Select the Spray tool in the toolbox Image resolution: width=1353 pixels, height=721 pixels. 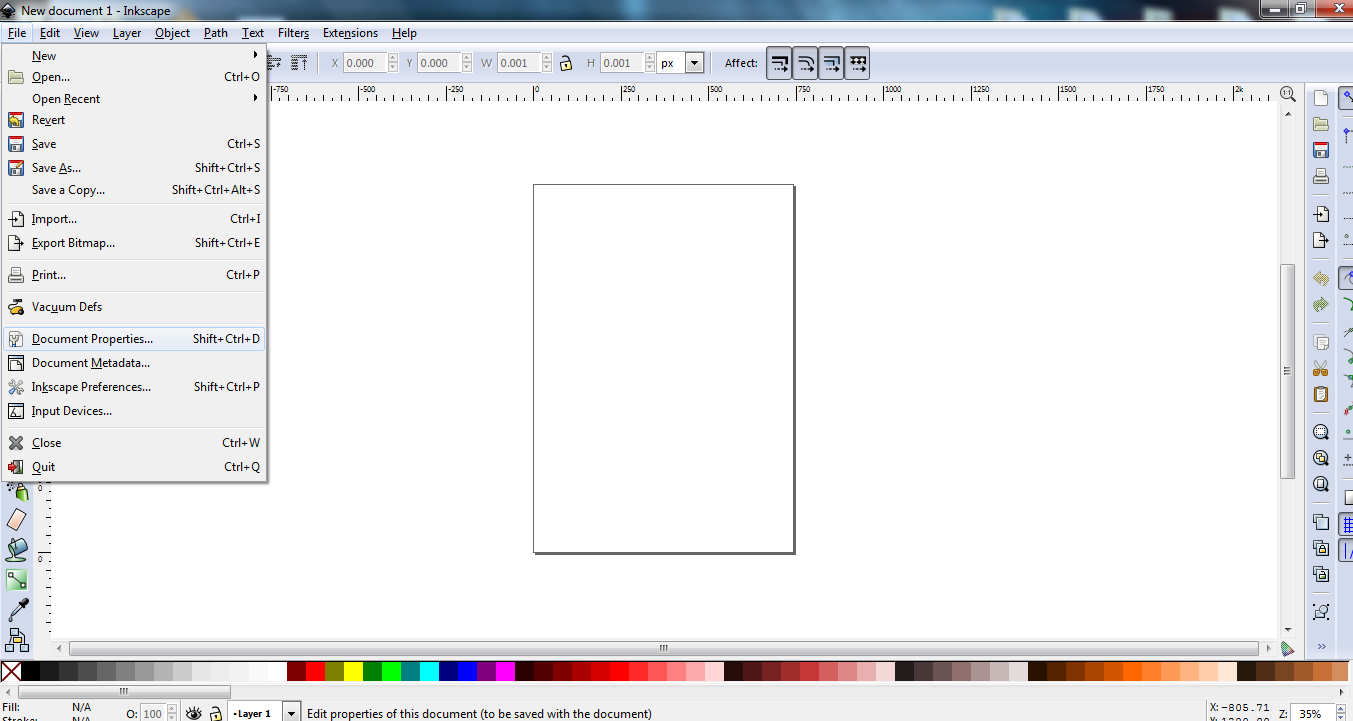click(17, 490)
